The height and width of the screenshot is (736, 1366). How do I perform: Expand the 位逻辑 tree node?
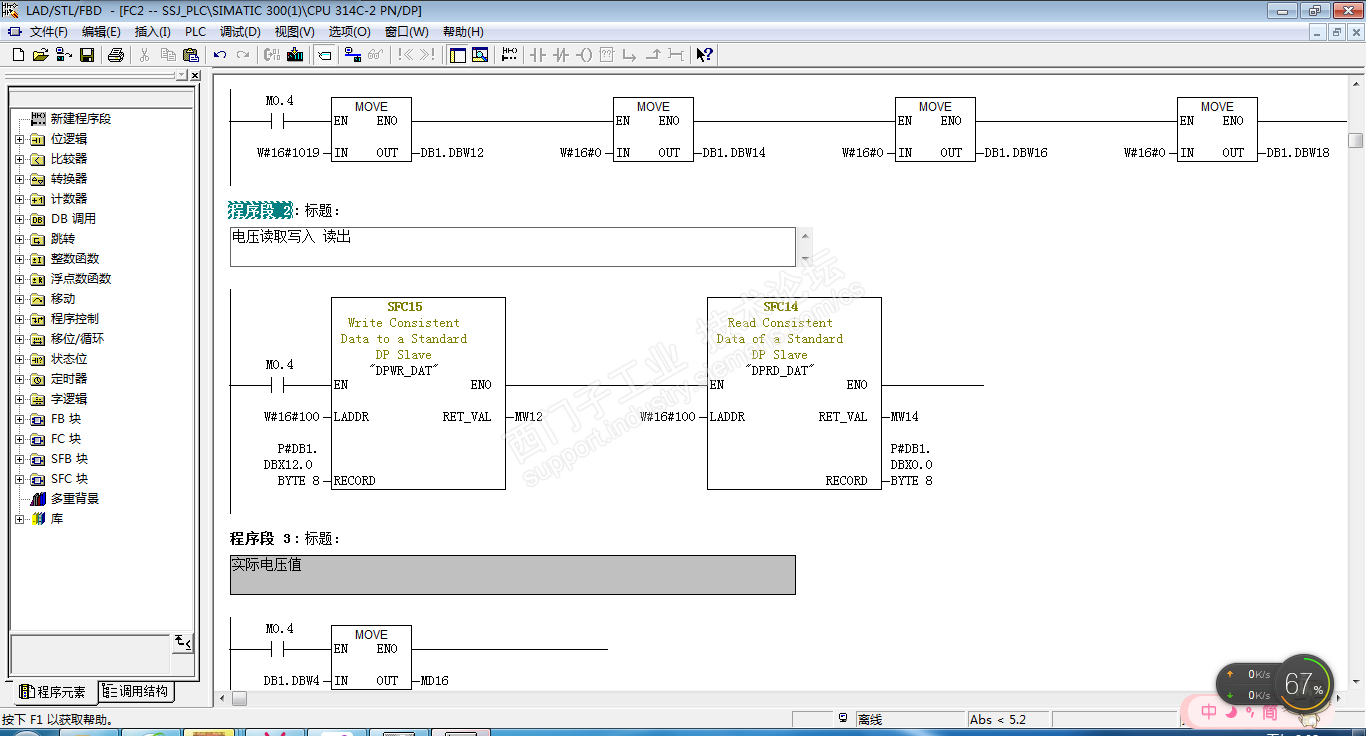pyautogui.click(x=19, y=139)
